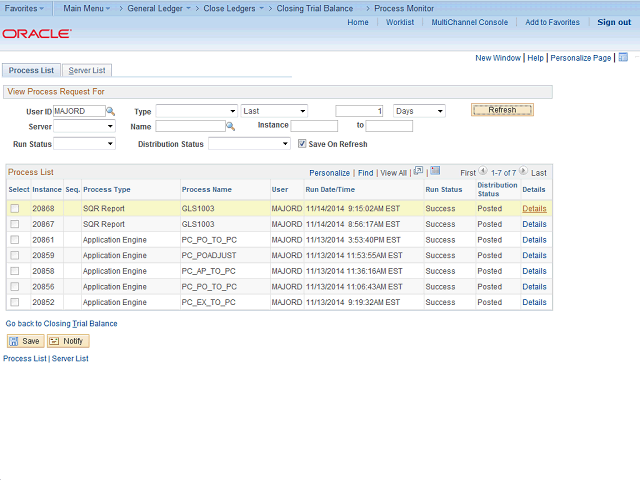Click the Show Previous Row arrow icon

(x=483, y=172)
